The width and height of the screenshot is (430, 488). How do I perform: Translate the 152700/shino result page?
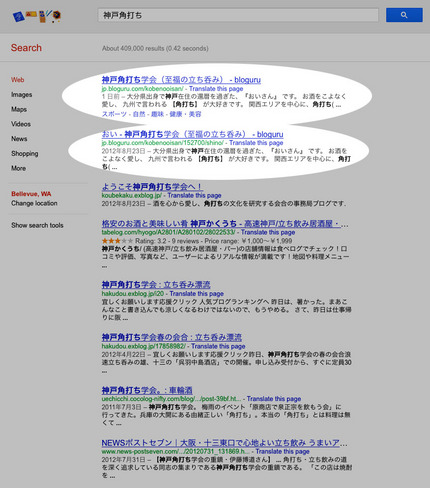[x=256, y=143]
